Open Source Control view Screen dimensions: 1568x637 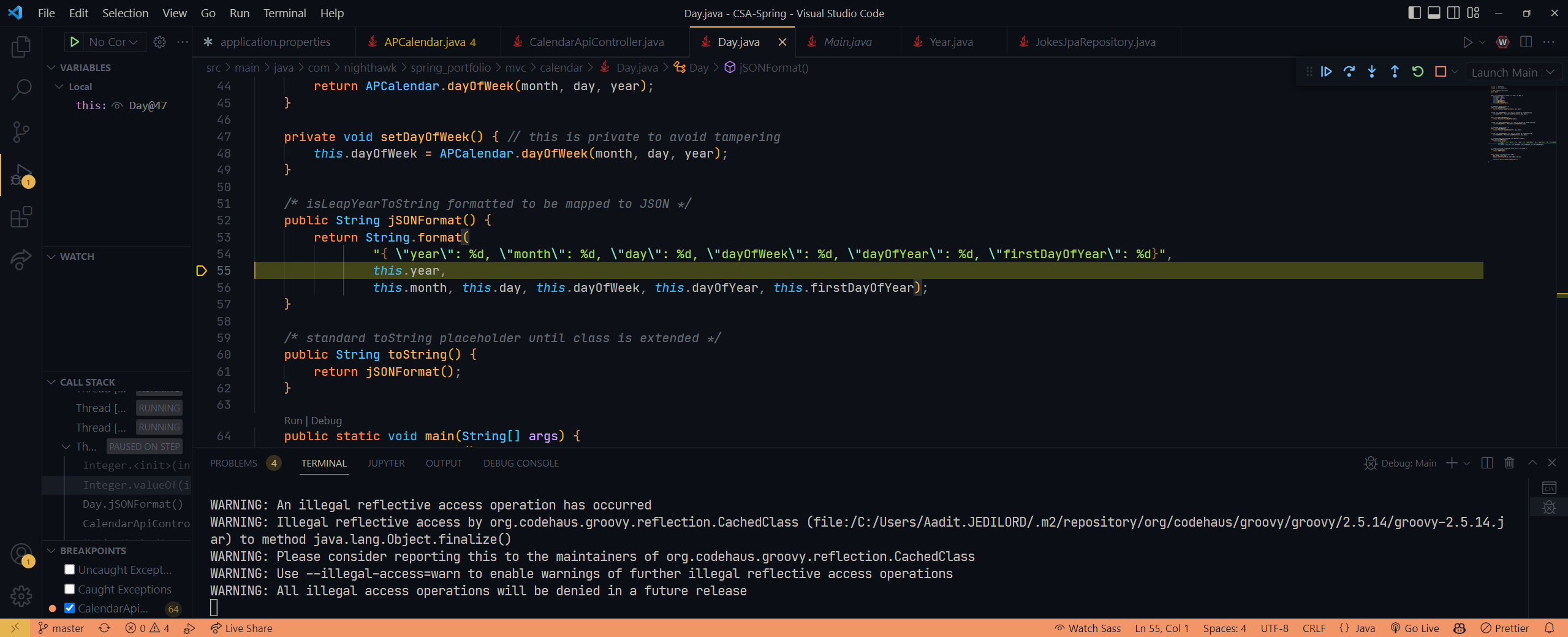pyautogui.click(x=21, y=131)
